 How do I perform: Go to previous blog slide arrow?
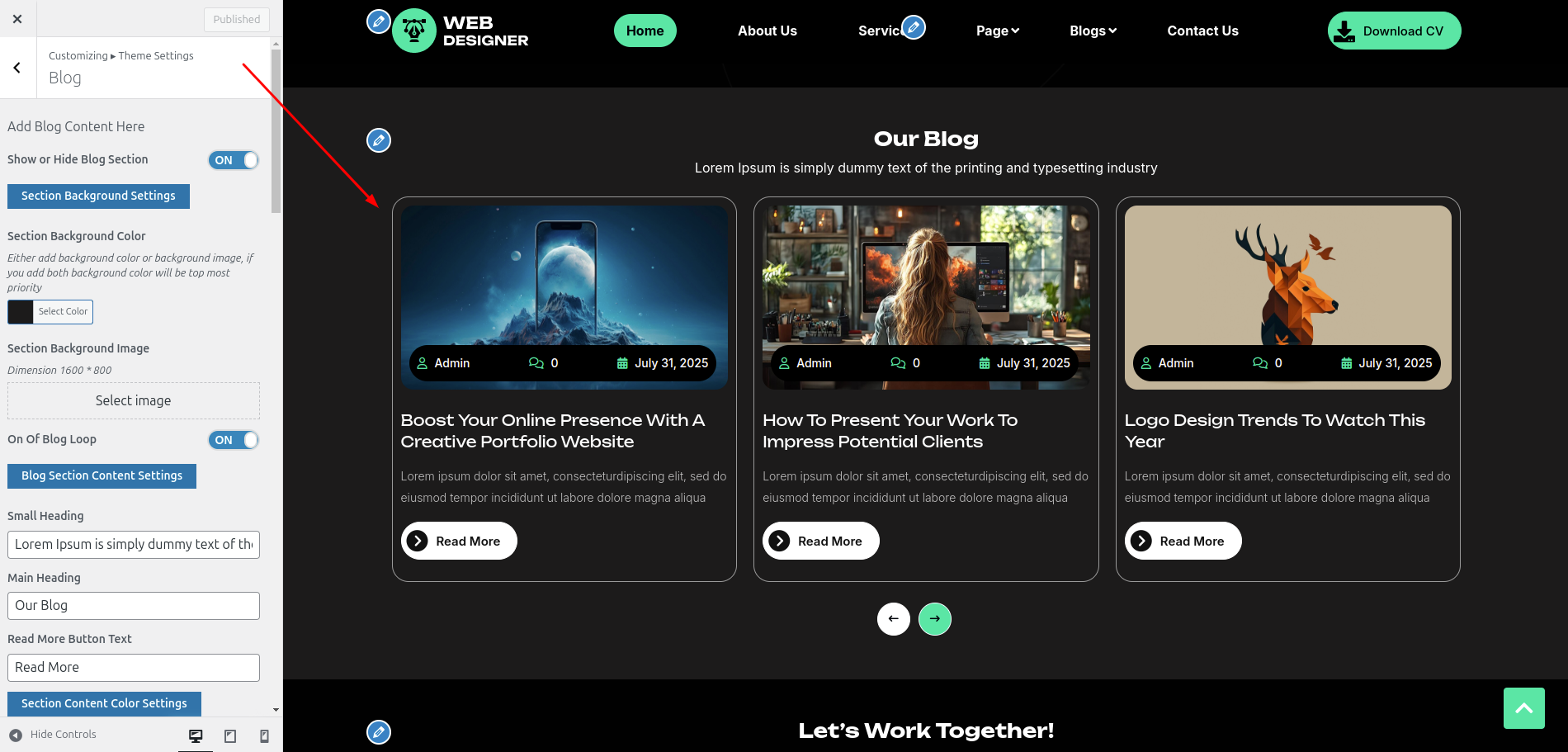pyautogui.click(x=893, y=618)
